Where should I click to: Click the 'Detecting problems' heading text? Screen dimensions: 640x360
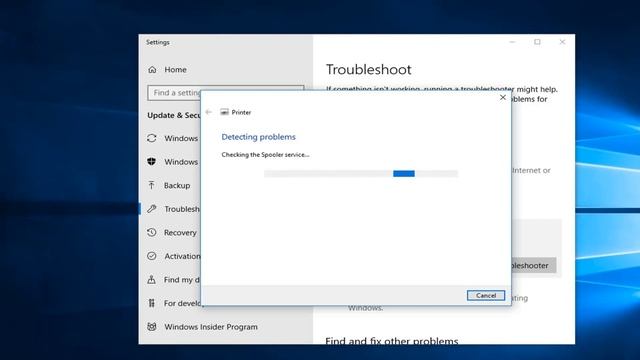tap(258, 137)
